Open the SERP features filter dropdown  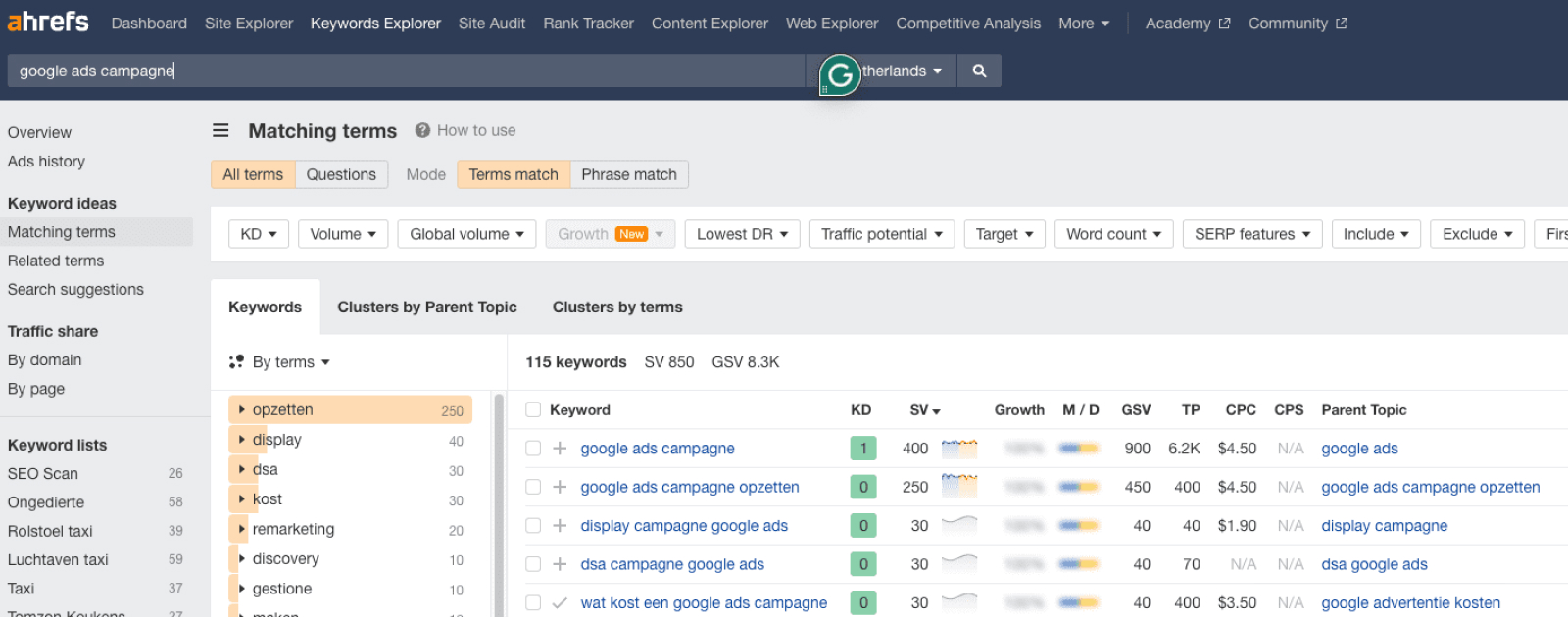[x=1252, y=234]
